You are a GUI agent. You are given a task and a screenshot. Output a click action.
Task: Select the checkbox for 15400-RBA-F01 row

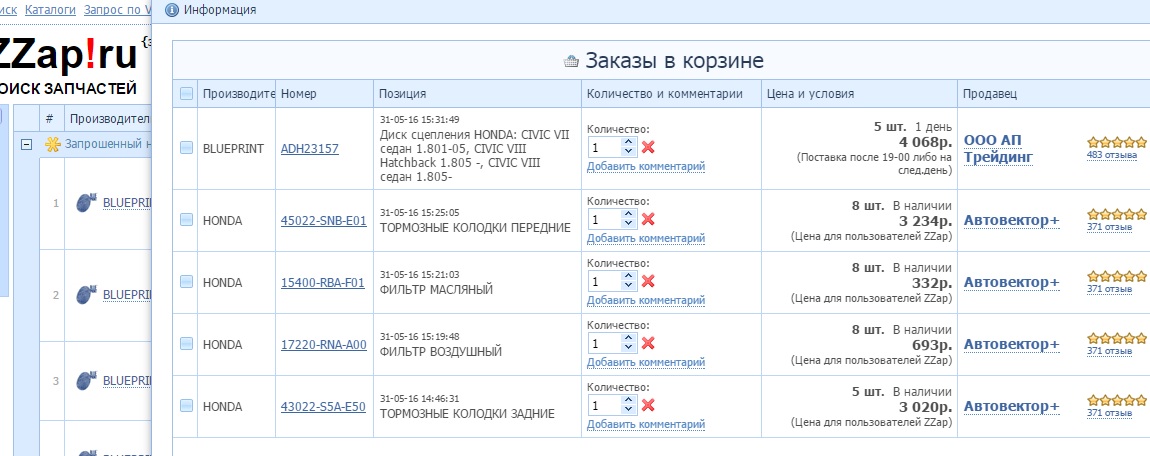click(x=186, y=282)
